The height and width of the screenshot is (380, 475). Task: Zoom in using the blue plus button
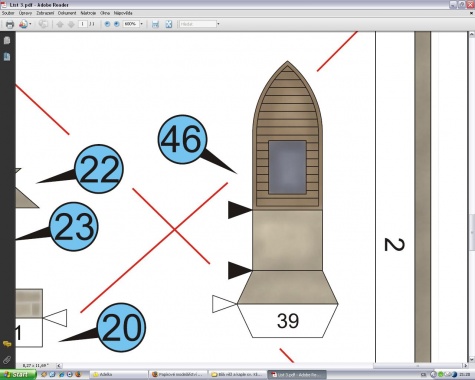pos(117,24)
